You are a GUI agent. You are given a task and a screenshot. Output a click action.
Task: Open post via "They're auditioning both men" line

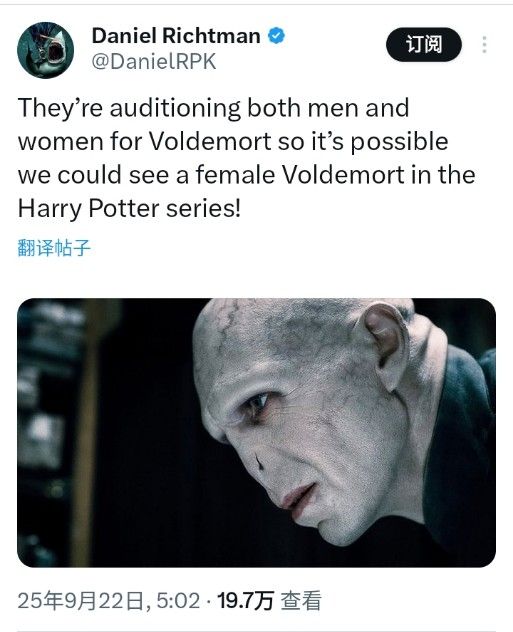click(214, 108)
